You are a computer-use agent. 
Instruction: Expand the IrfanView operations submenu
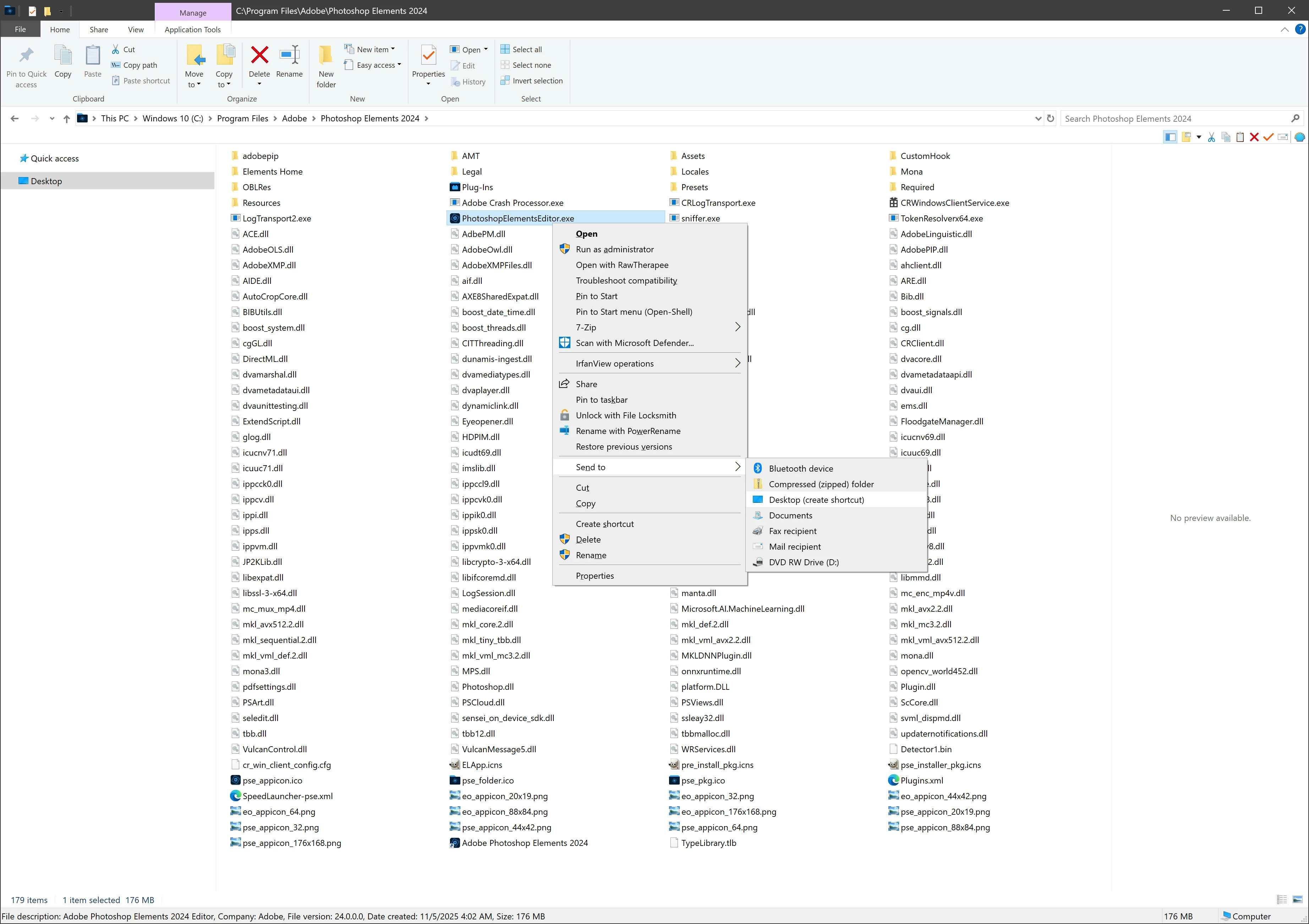click(x=737, y=363)
